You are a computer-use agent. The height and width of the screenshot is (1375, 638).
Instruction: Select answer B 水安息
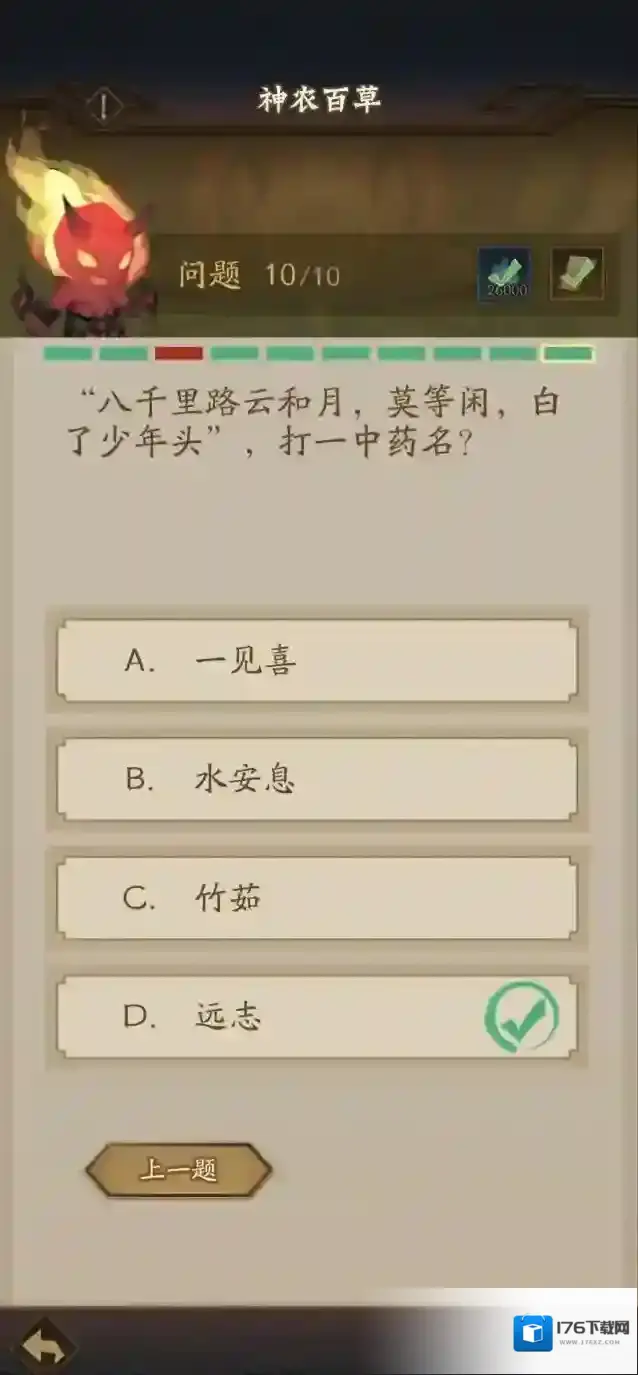tap(317, 780)
